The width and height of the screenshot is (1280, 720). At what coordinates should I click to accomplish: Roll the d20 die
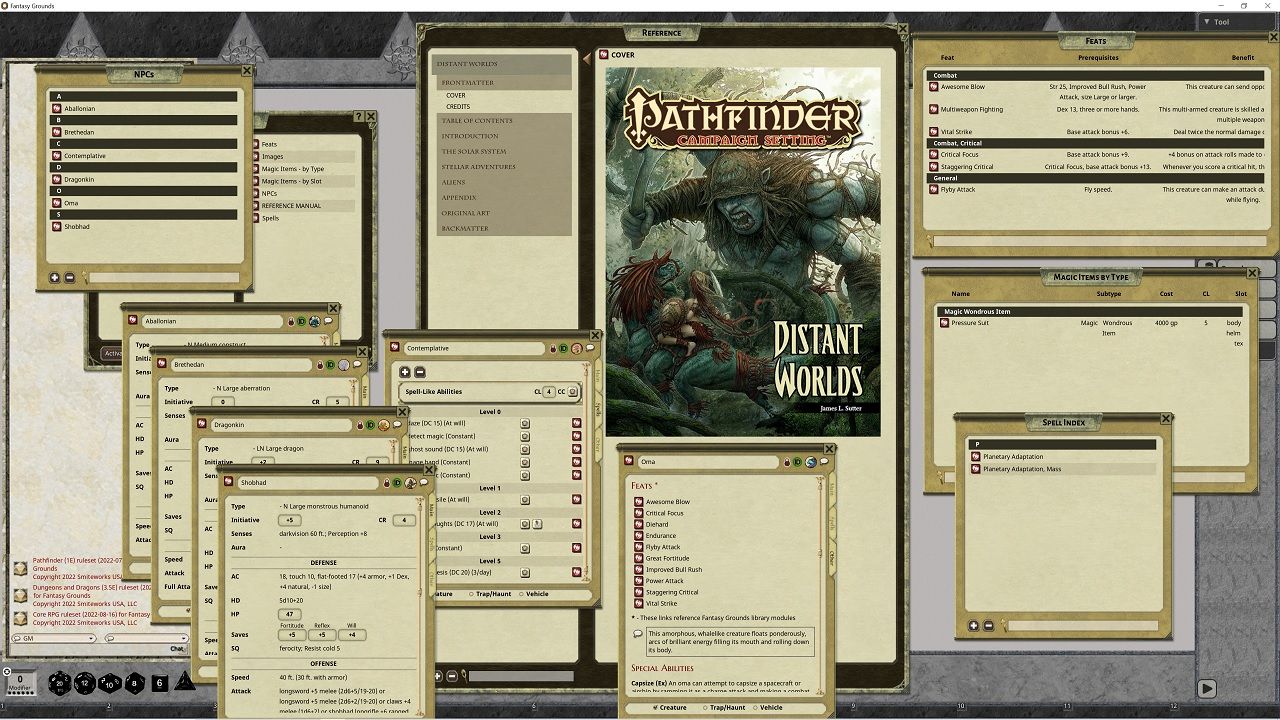60,683
